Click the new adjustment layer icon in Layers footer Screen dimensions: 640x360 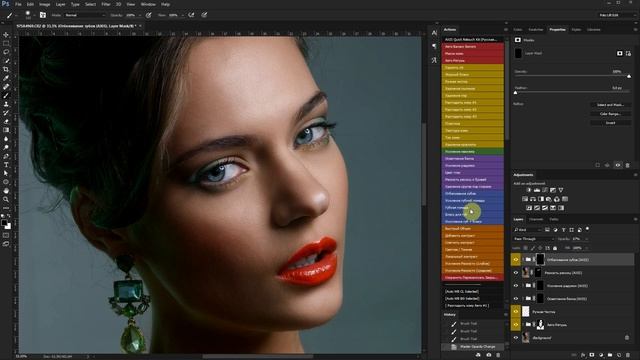pos(601,355)
